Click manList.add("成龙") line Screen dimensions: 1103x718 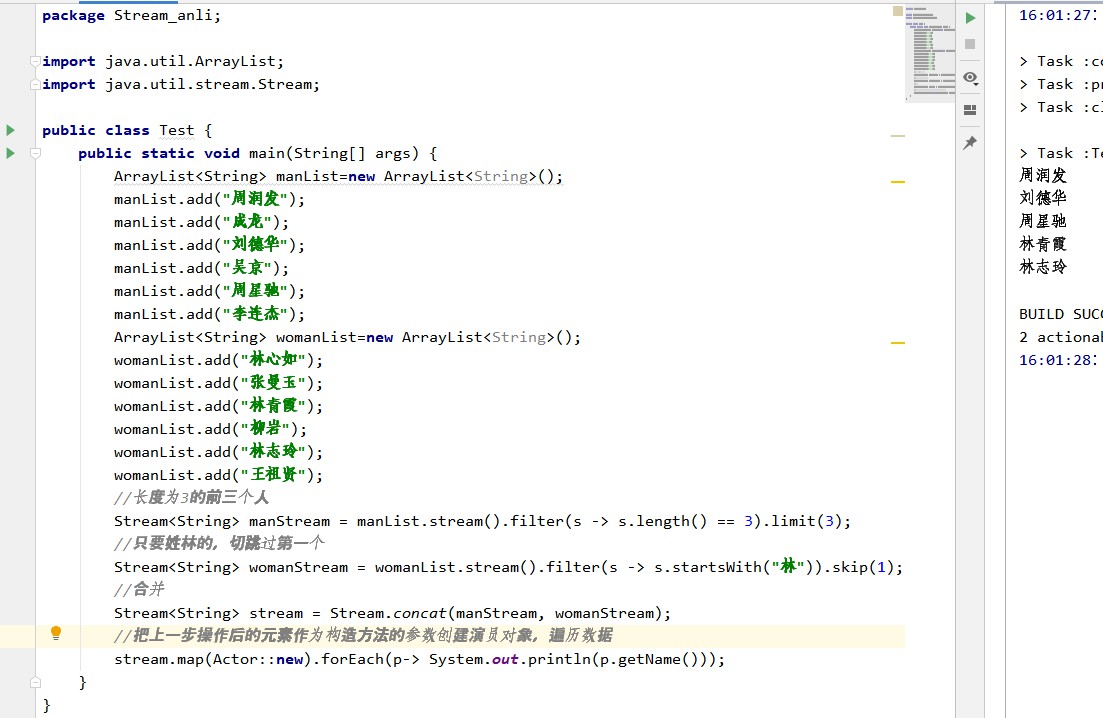point(201,222)
